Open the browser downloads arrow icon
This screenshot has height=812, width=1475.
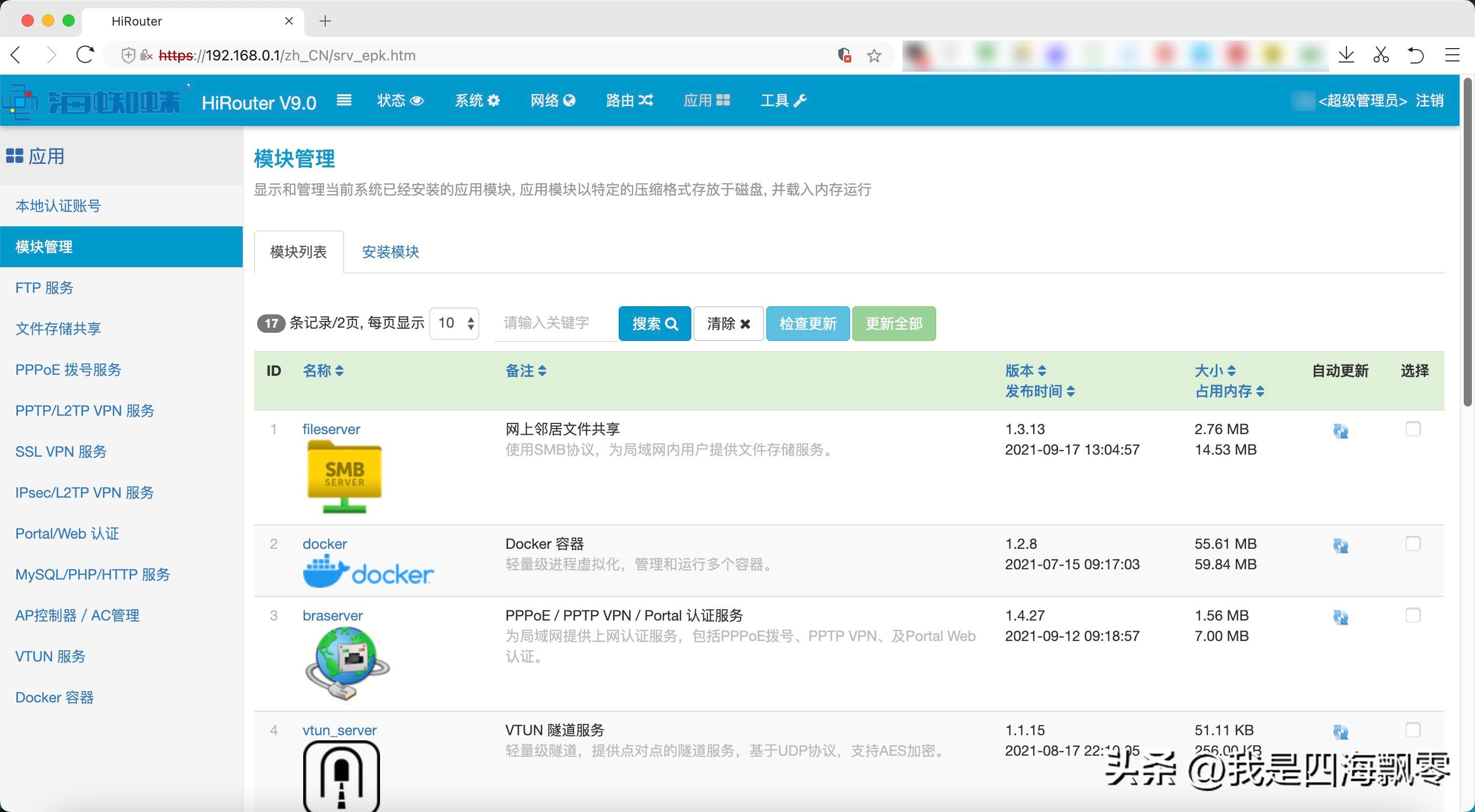1346,55
